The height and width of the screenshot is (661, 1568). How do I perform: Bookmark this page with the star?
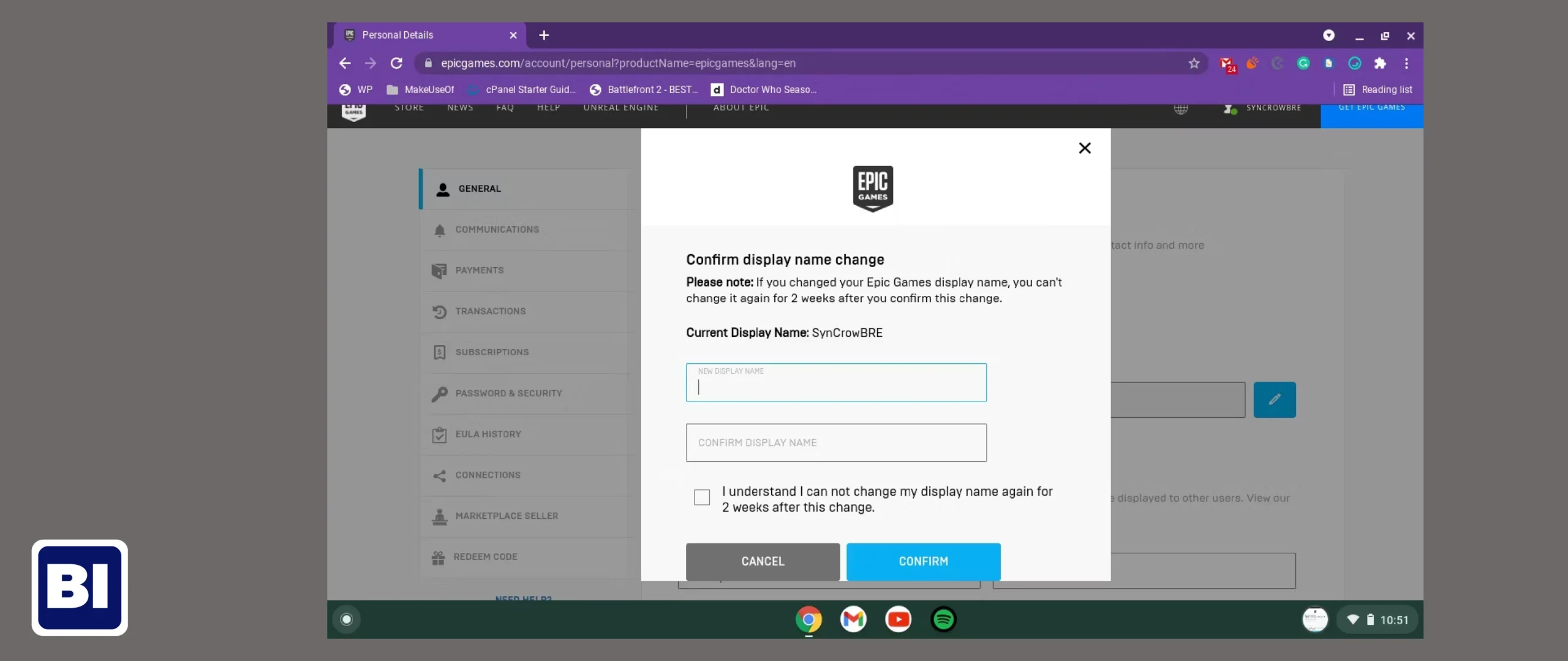tap(1194, 63)
